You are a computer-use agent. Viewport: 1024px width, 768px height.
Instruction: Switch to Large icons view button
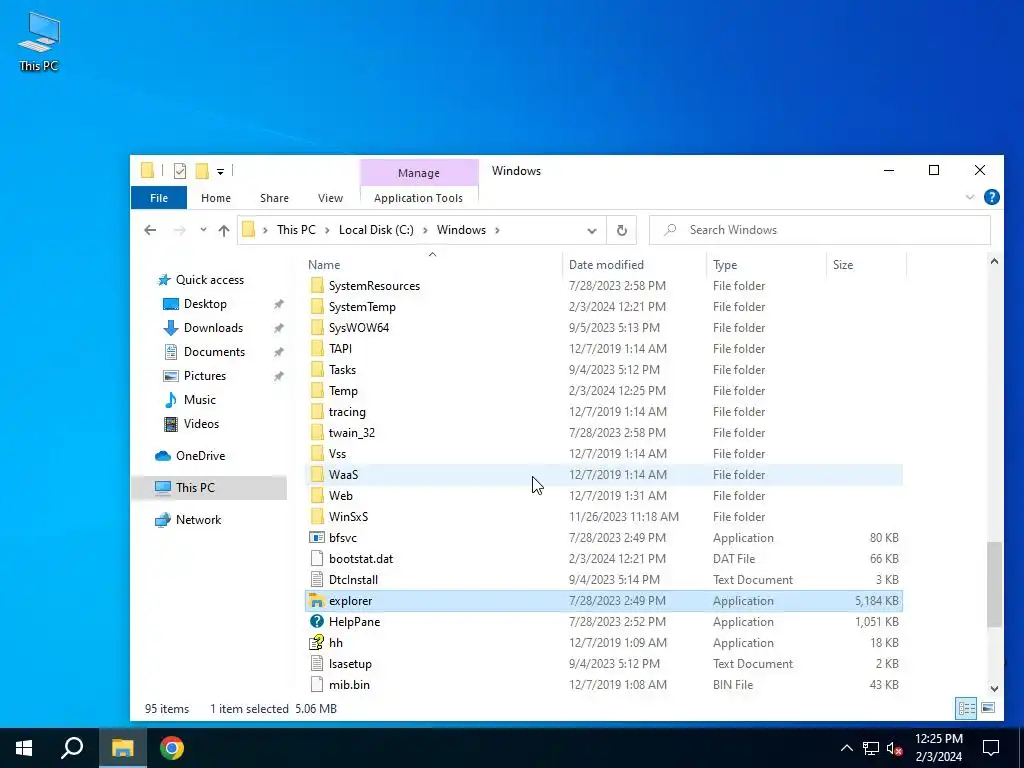pos(988,708)
